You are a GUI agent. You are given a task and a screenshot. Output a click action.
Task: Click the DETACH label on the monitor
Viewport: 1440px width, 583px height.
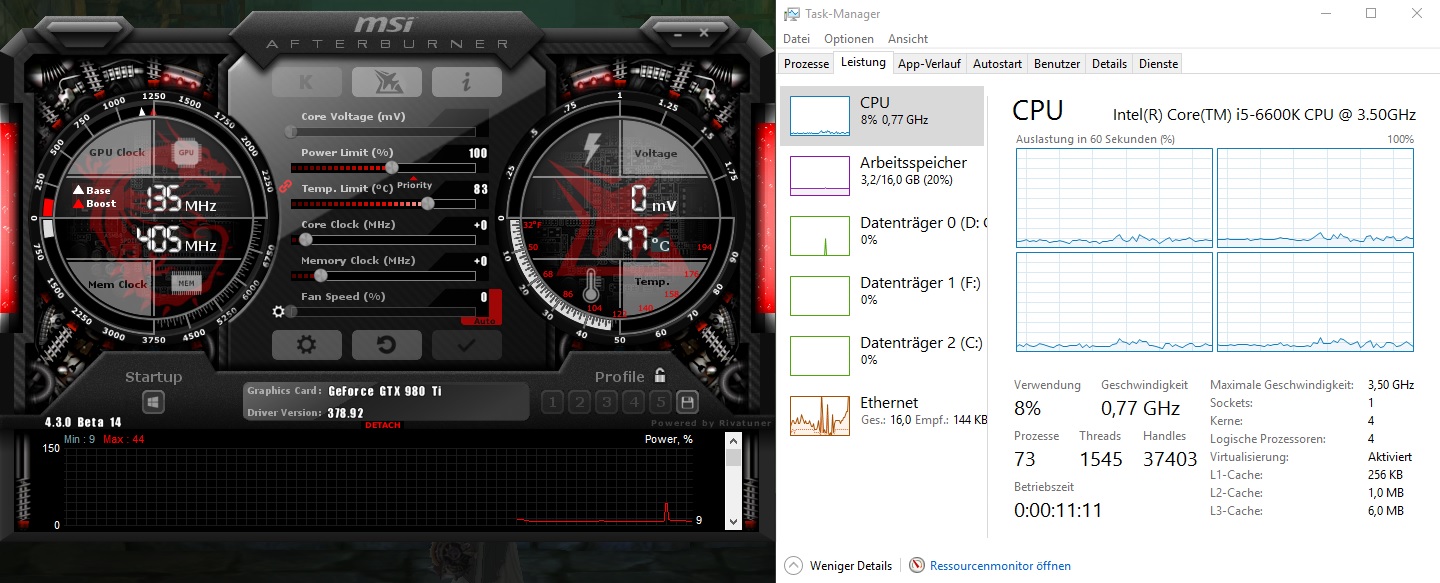tap(383, 425)
